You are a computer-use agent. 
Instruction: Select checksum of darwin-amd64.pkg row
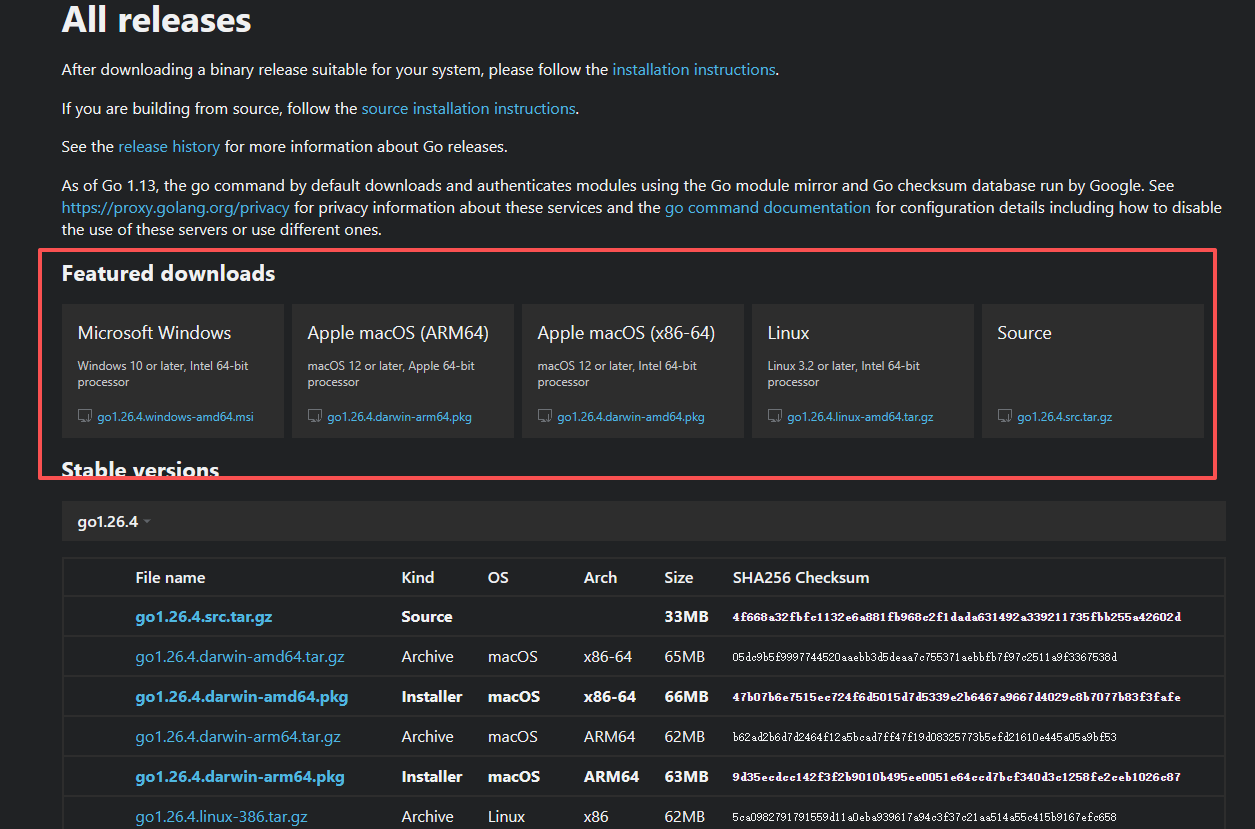pos(956,697)
